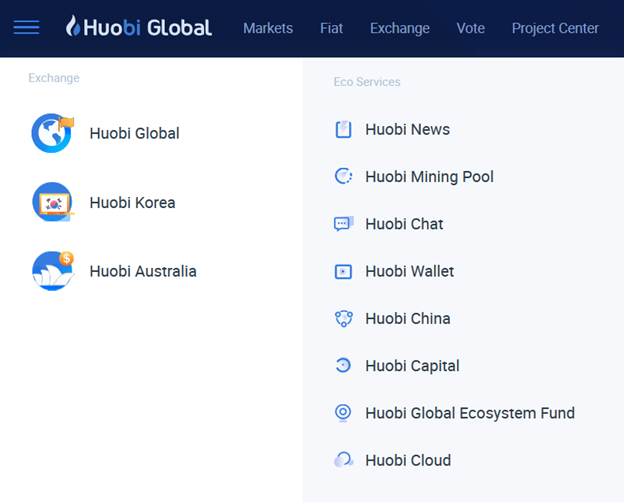Click the Huobi Korea flag icon
The height and width of the screenshot is (502, 624).
[53, 202]
